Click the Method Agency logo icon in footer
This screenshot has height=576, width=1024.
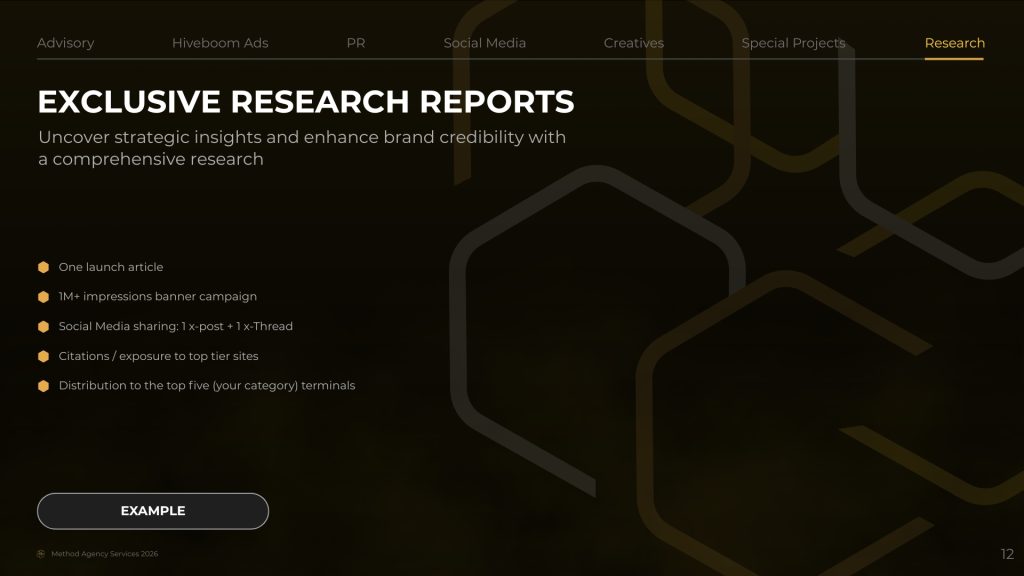click(x=41, y=554)
